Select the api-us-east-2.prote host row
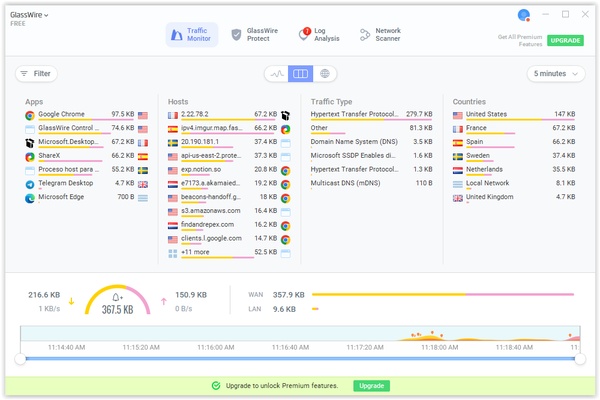 coord(229,156)
